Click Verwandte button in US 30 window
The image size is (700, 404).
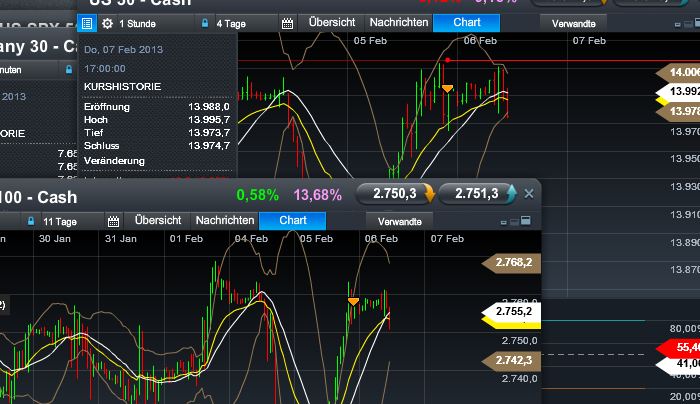coord(574,23)
